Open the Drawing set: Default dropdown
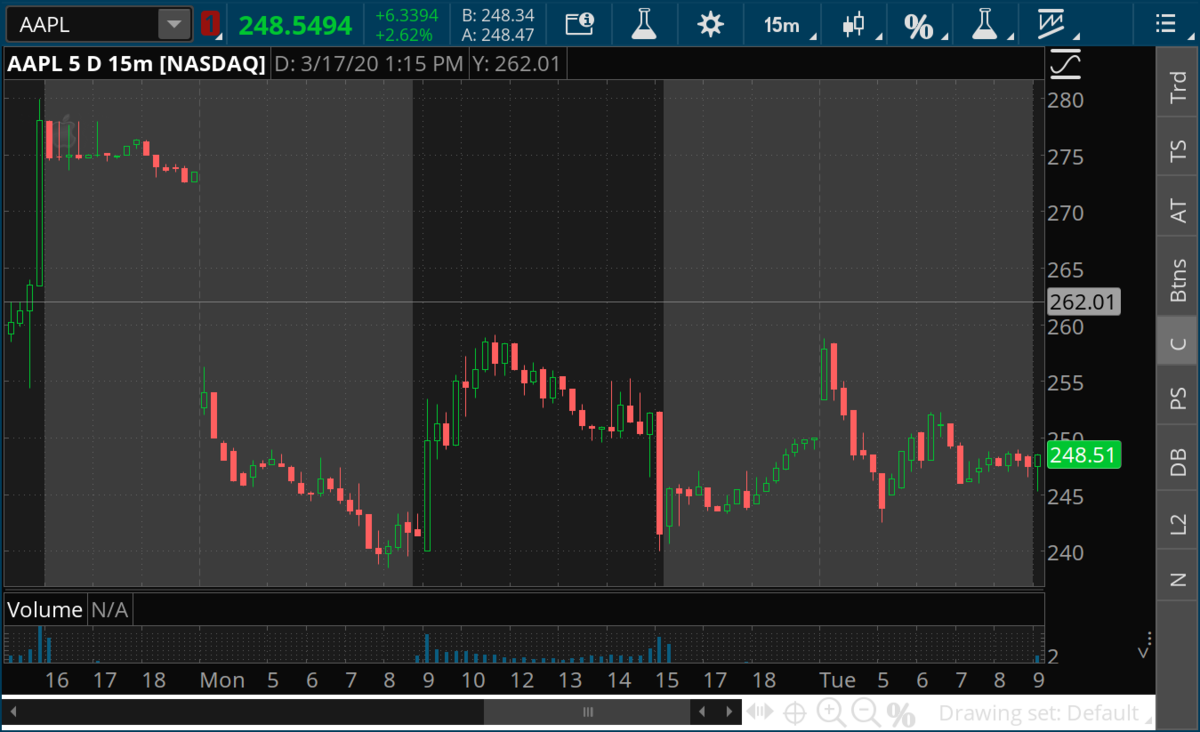Viewport: 1200px width, 732px height. pyautogui.click(x=1043, y=713)
